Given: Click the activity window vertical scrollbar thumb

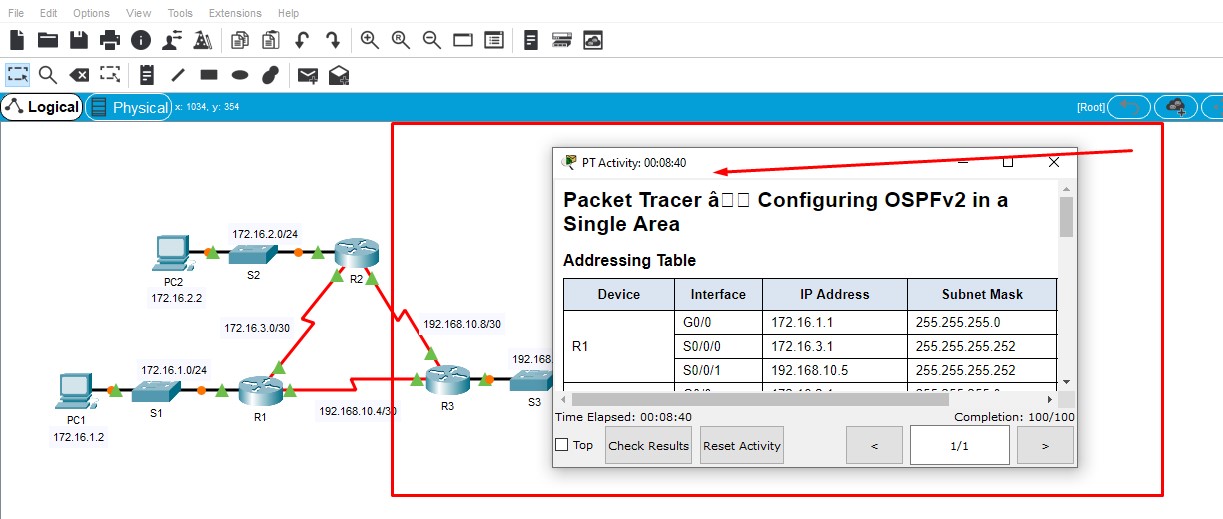Looking at the screenshot, I should pos(1066,217).
